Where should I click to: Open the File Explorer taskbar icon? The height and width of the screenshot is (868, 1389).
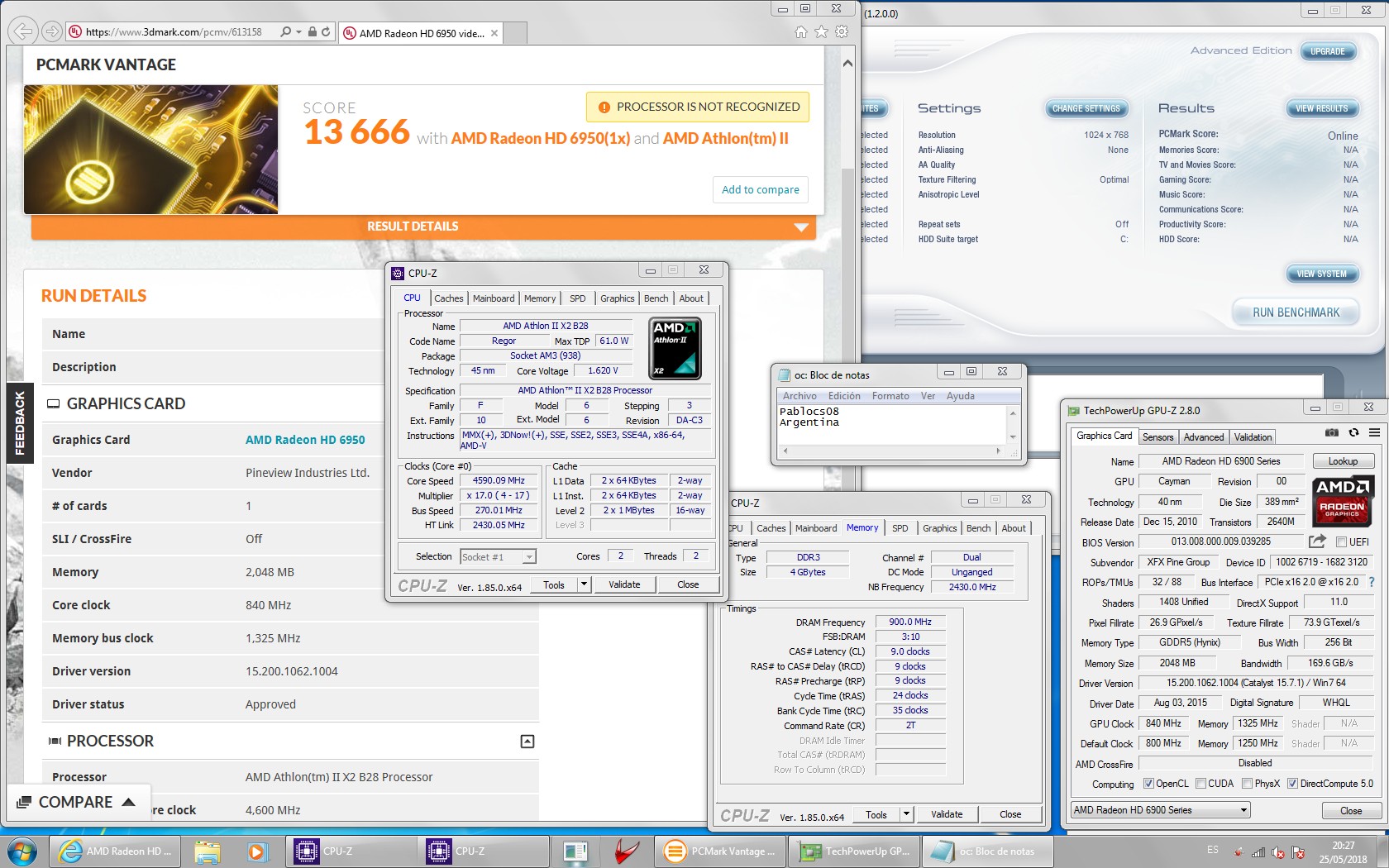point(208,851)
